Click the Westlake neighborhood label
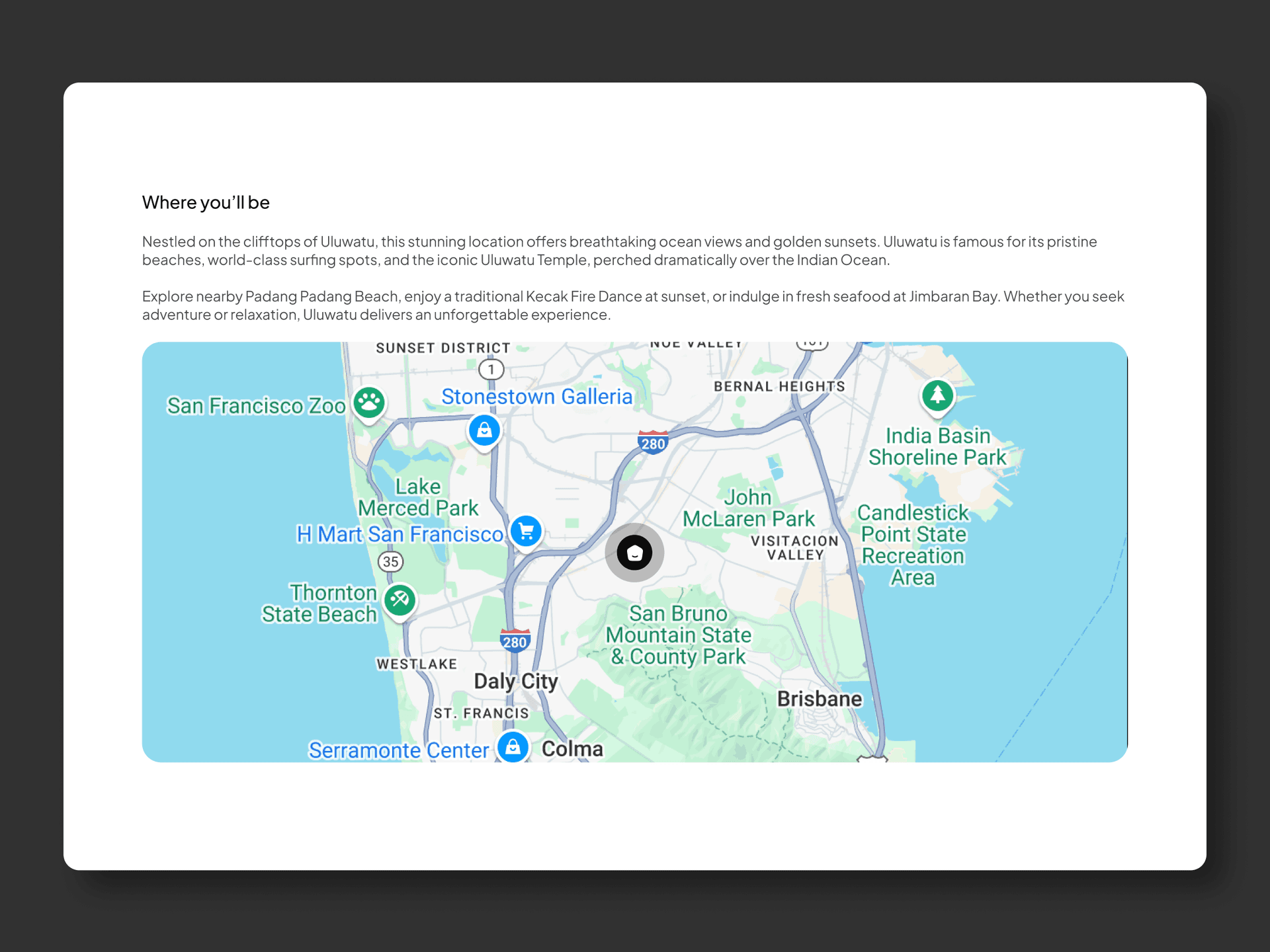Screen dimensions: 1270x952 coord(417,664)
